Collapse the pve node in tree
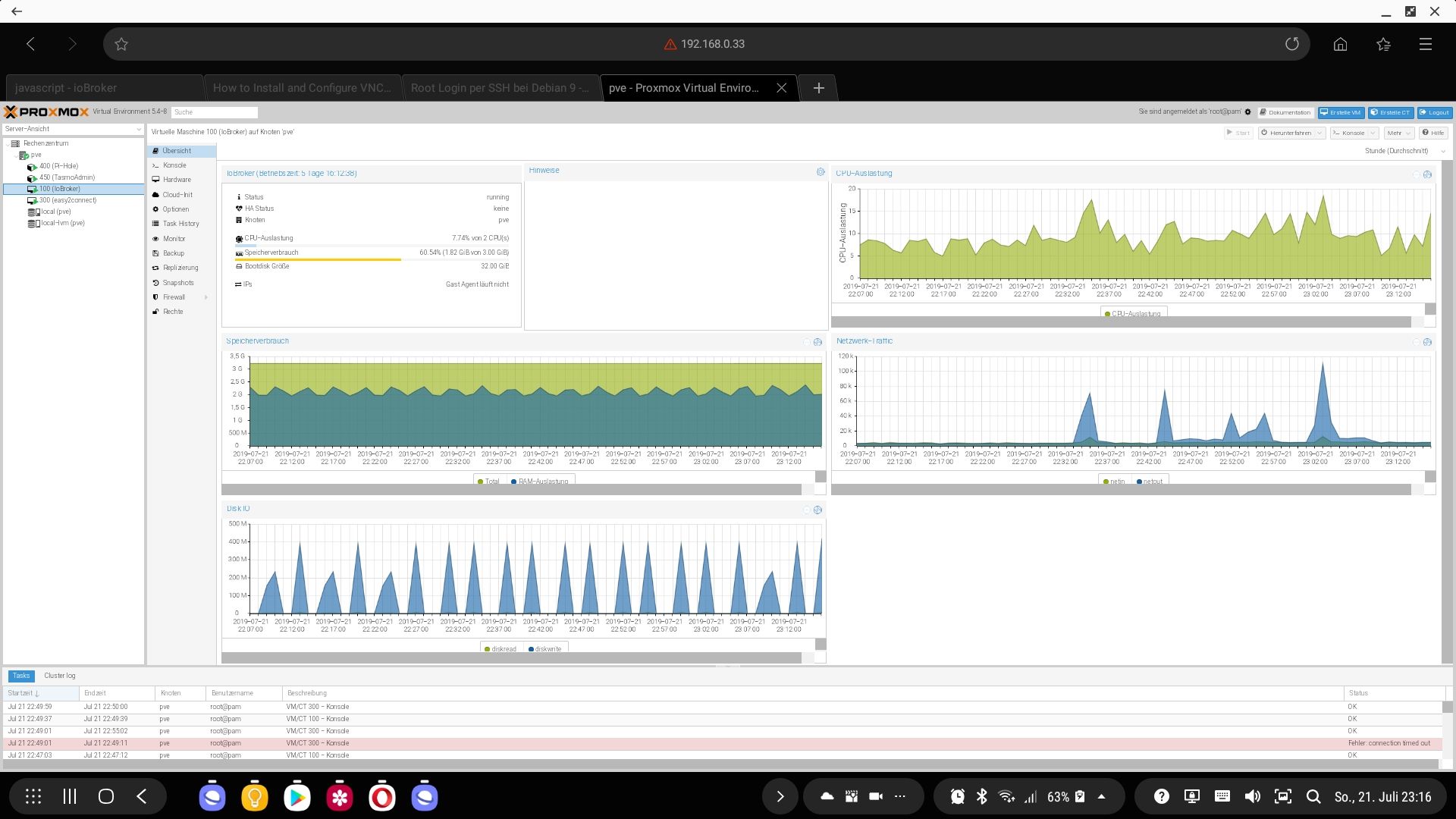The width and height of the screenshot is (1456, 819). (x=16, y=155)
